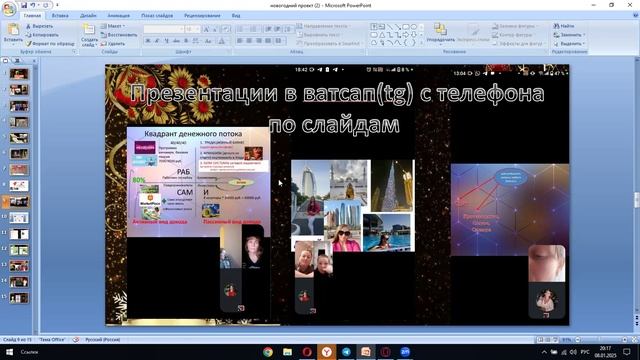
Task: Open Google Chrome from the taskbar
Action: (x=268, y=352)
